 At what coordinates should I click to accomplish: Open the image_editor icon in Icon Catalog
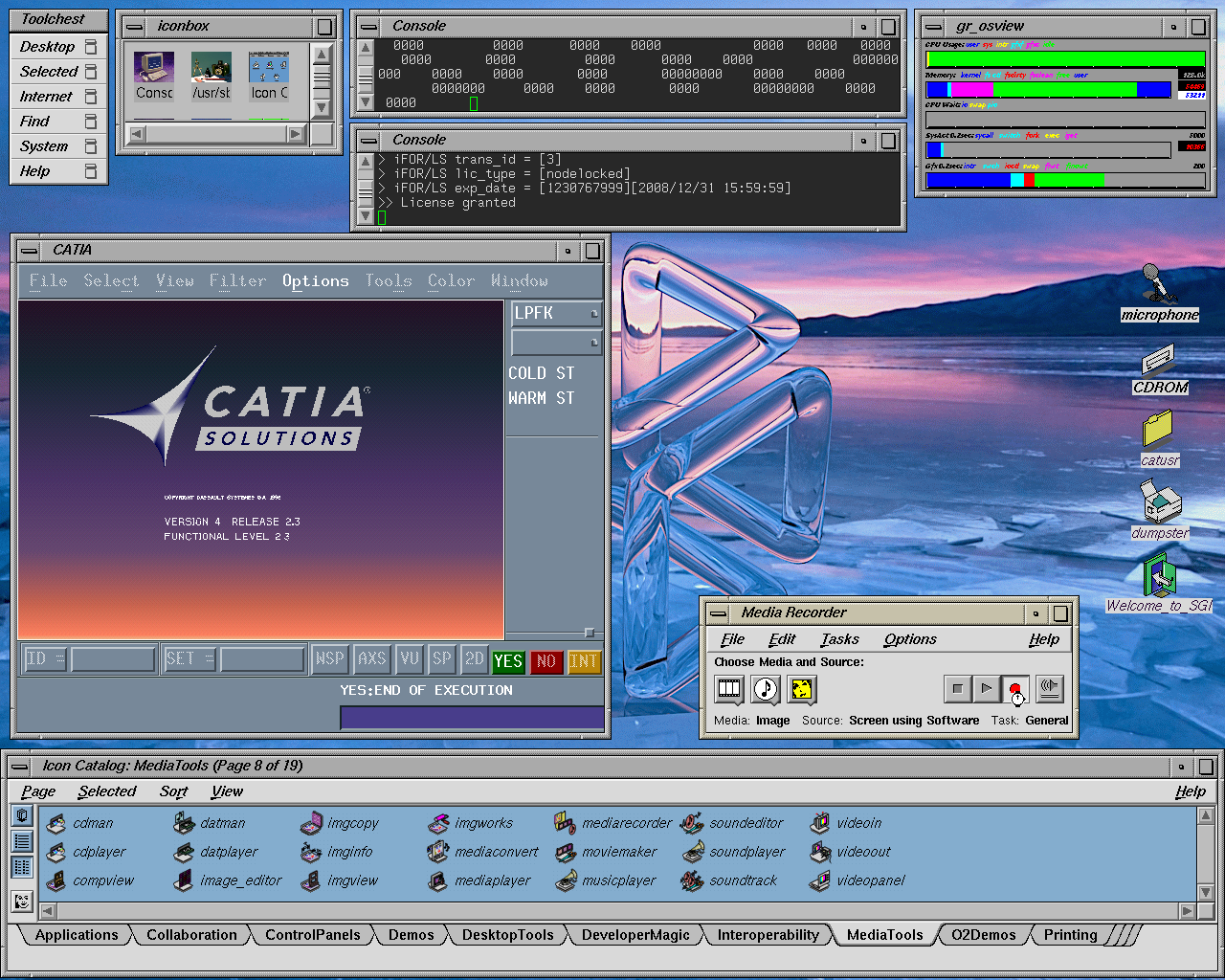[184, 880]
